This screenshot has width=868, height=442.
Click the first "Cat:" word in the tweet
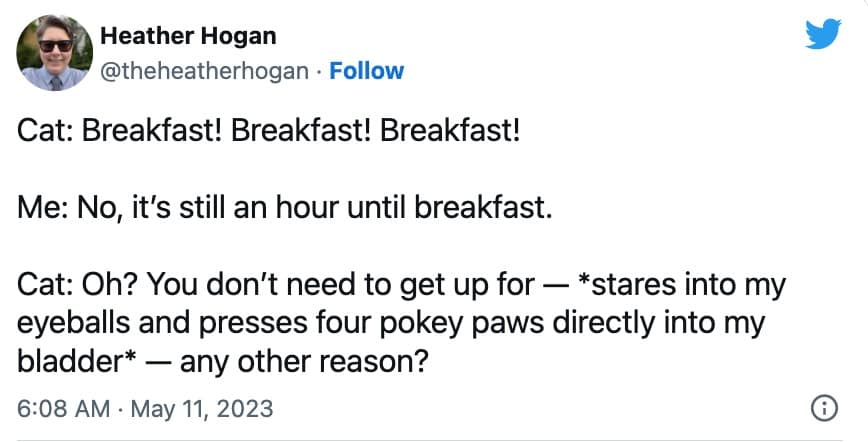[x=44, y=133]
